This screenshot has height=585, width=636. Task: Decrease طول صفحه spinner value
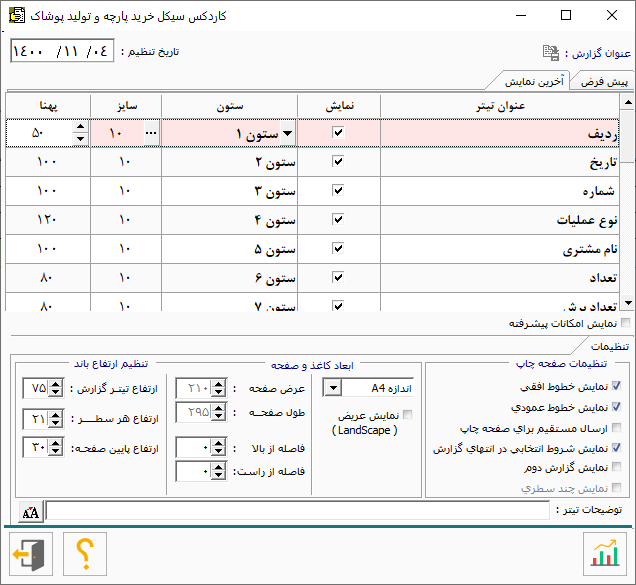[x=219, y=416]
